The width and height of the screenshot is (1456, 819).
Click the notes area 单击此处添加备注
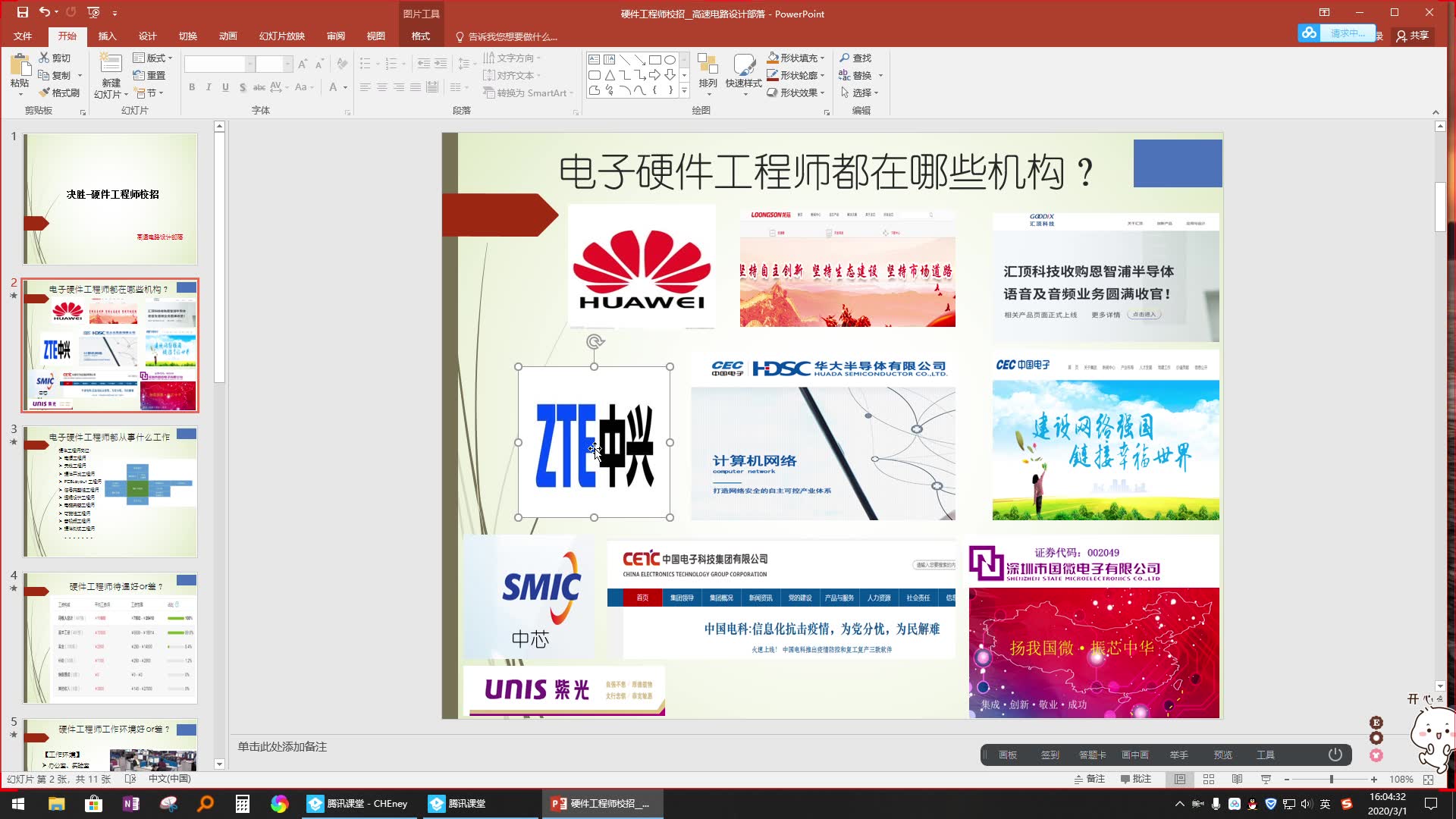[282, 747]
